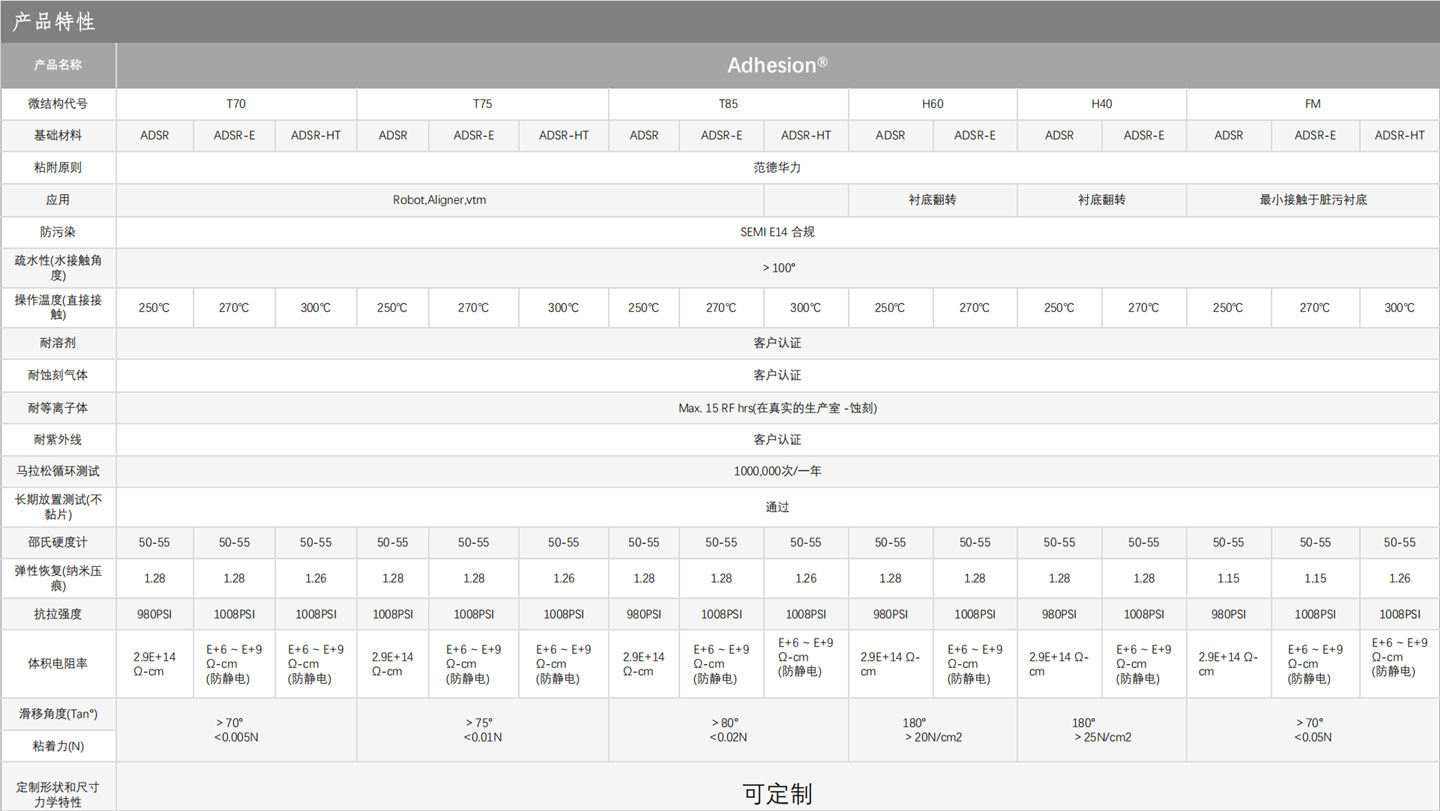
Task: Select the FM column header
Action: click(x=1312, y=104)
